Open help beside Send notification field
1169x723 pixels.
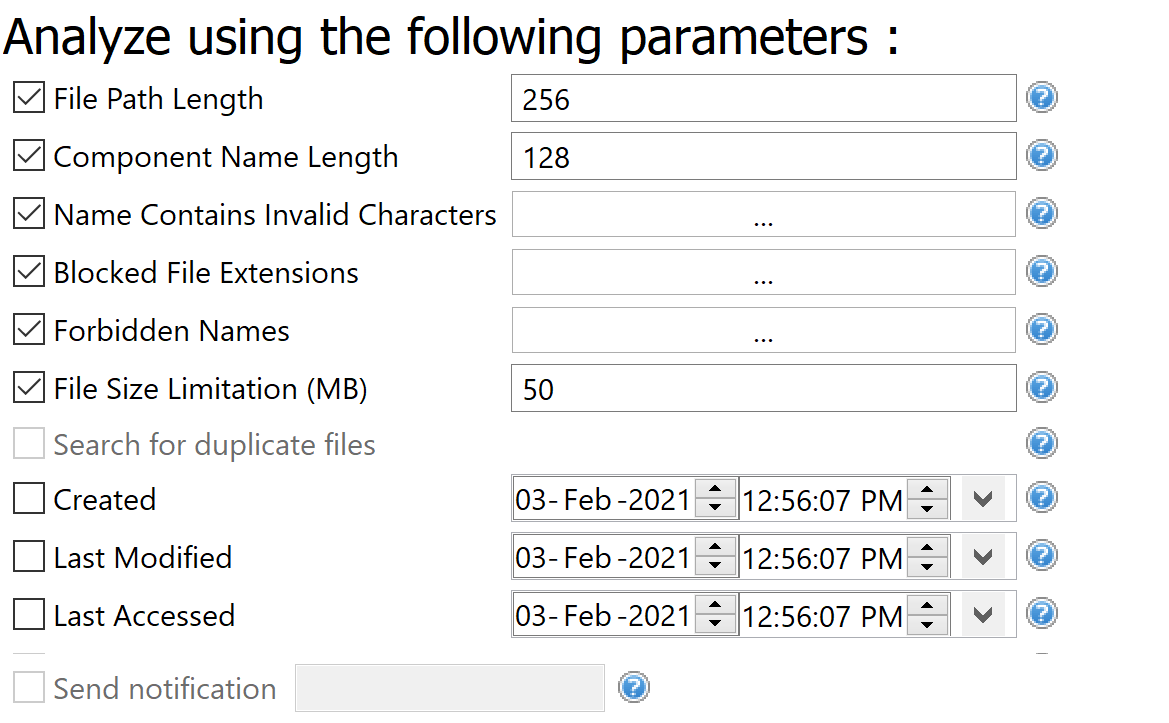tap(633, 687)
